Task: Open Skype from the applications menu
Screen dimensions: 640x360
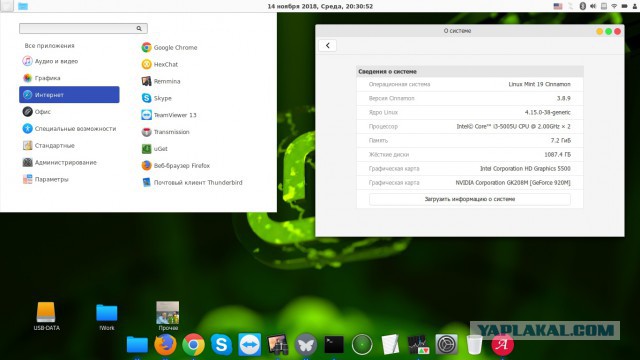Action: point(156,98)
